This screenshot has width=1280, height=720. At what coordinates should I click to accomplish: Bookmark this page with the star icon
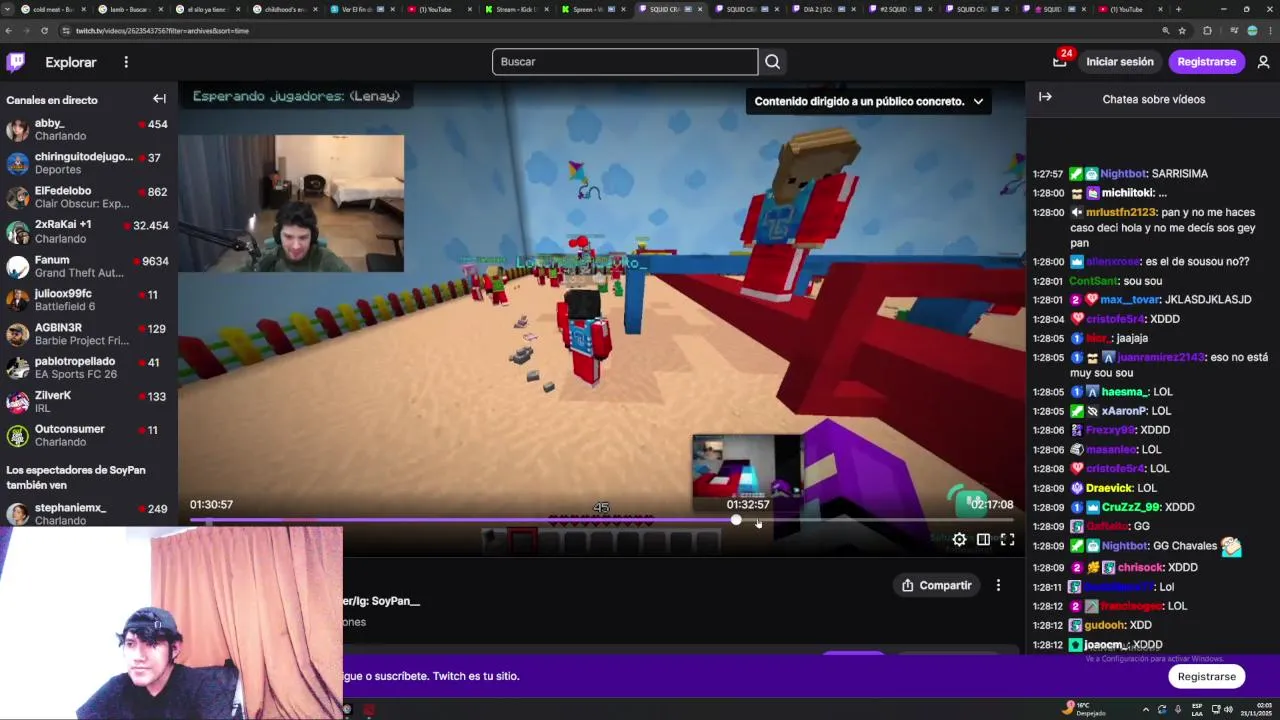tap(1180, 31)
